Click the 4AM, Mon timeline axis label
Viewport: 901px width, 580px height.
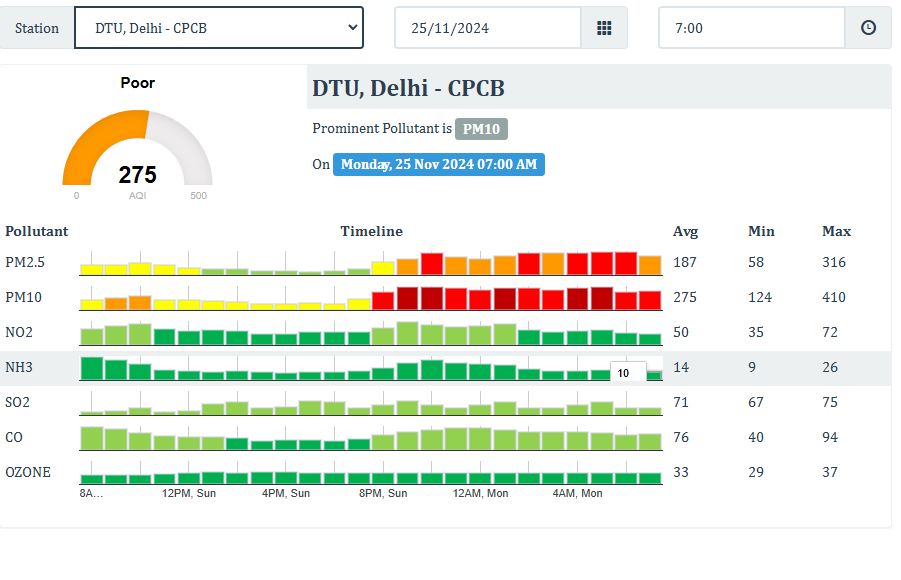pos(577,493)
